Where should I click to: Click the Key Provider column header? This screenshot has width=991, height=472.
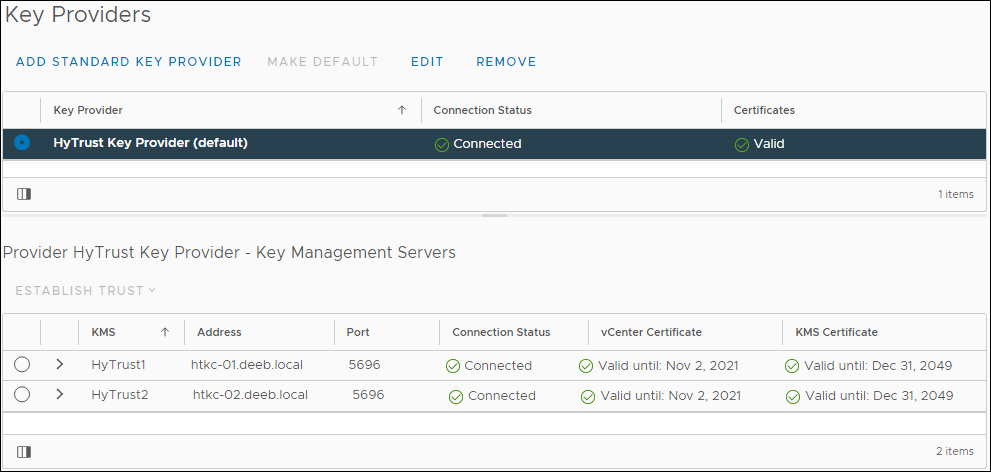pos(88,110)
